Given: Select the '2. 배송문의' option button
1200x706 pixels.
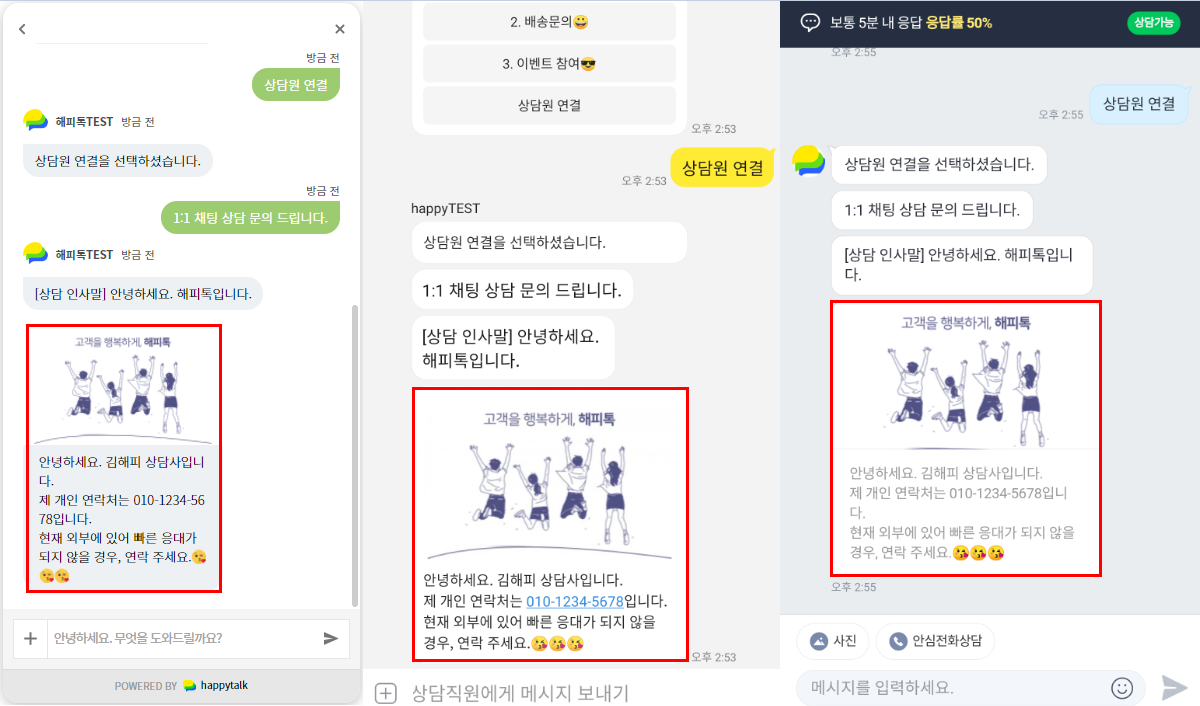Looking at the screenshot, I should tap(549, 21).
